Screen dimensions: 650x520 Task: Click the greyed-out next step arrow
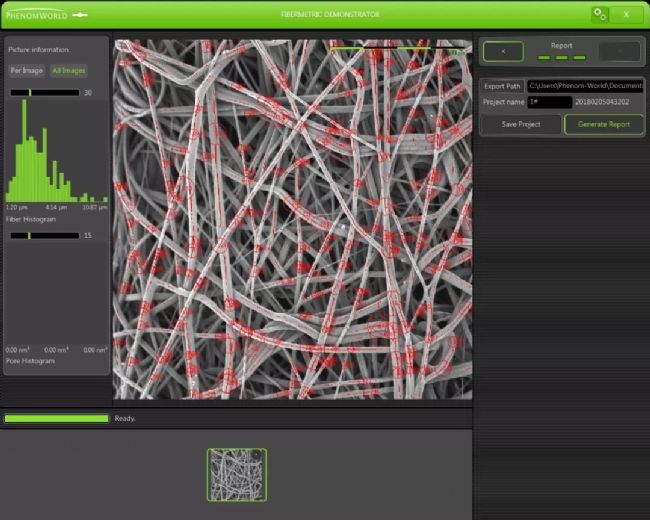(619, 51)
